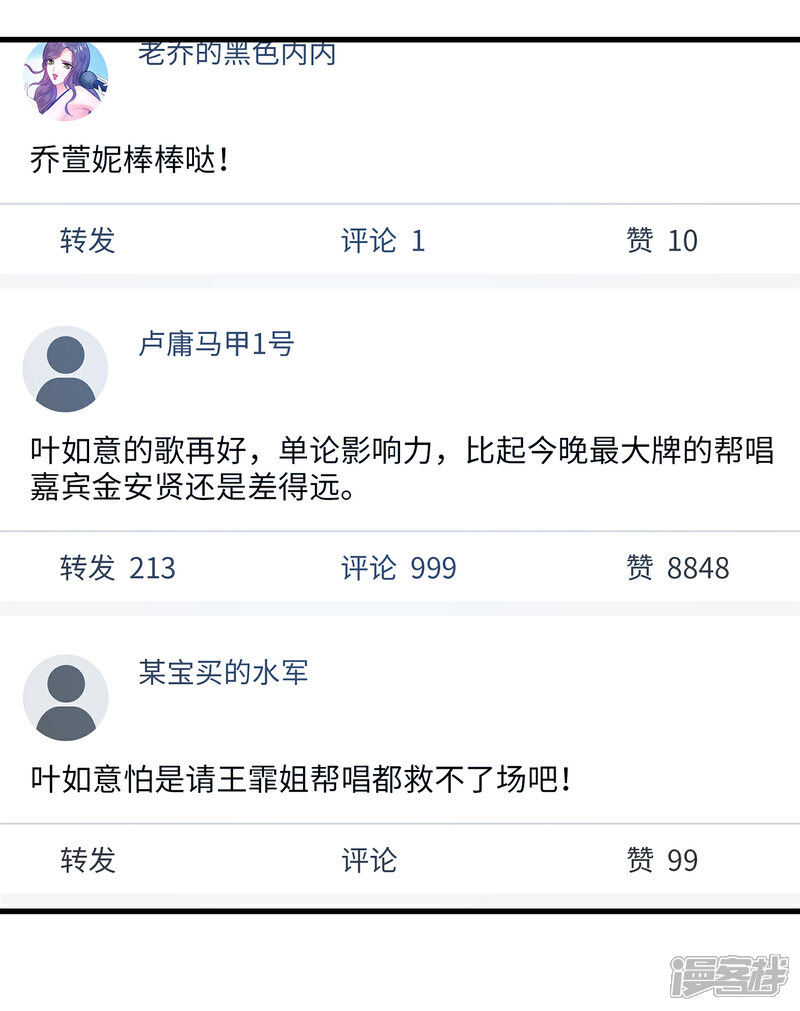Open the post about 金安贤 guest singer

pyautogui.click(x=402, y=470)
